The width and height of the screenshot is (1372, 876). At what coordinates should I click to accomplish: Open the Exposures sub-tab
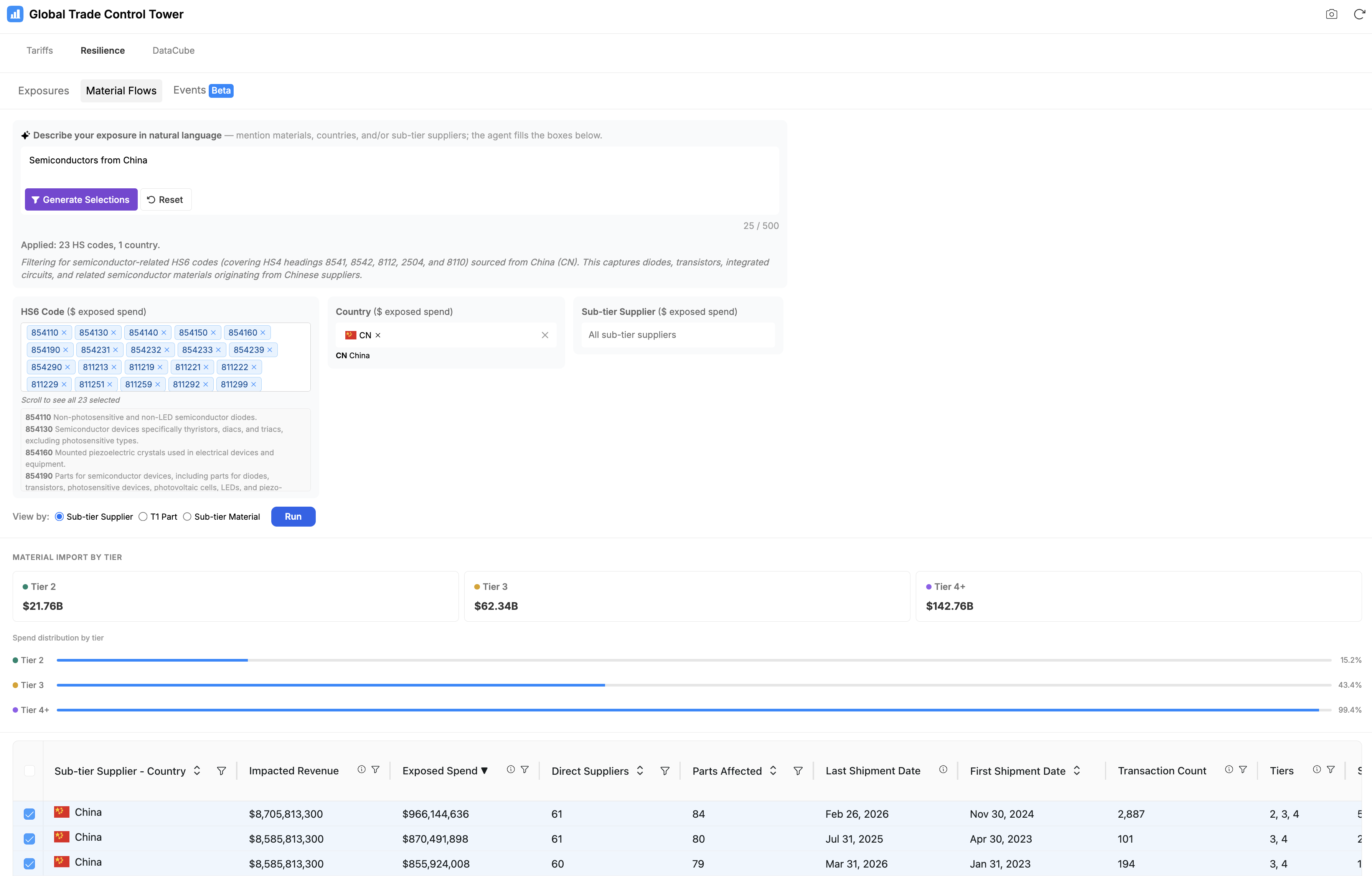pos(43,91)
